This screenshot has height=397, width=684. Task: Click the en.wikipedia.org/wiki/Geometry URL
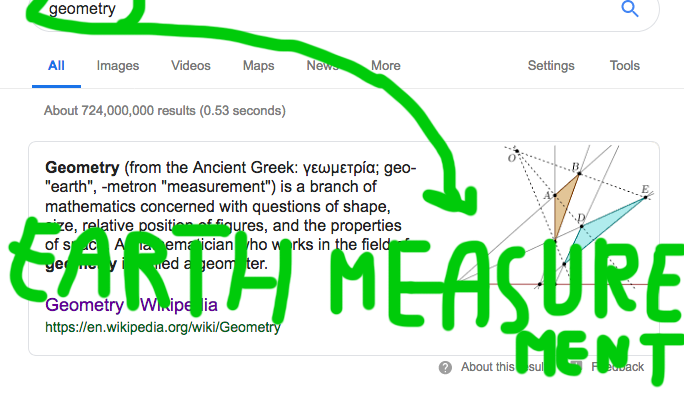tap(163, 327)
